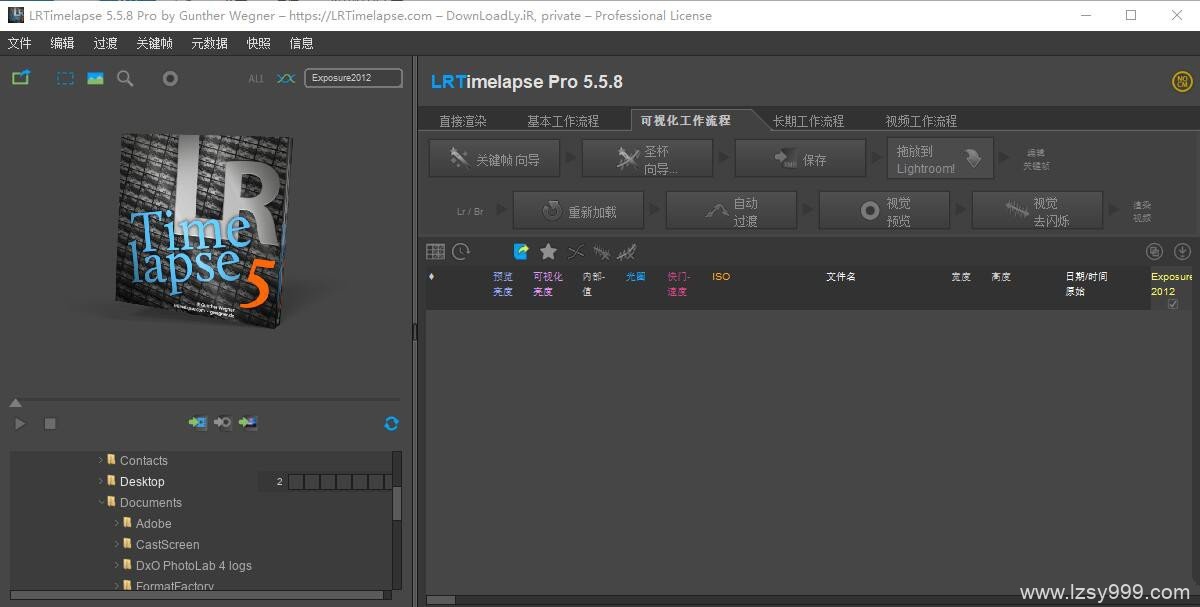
Task: Click the star rating icon above the table
Action: (x=548, y=252)
